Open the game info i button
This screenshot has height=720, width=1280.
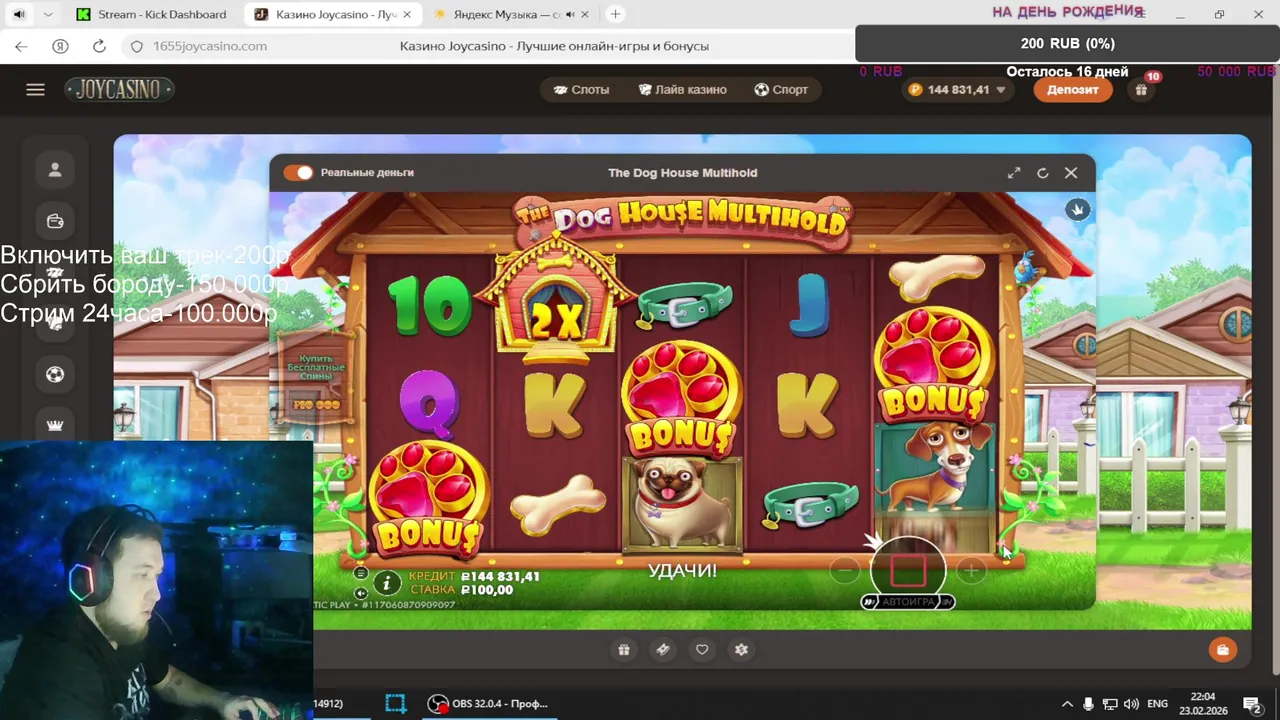coord(387,582)
